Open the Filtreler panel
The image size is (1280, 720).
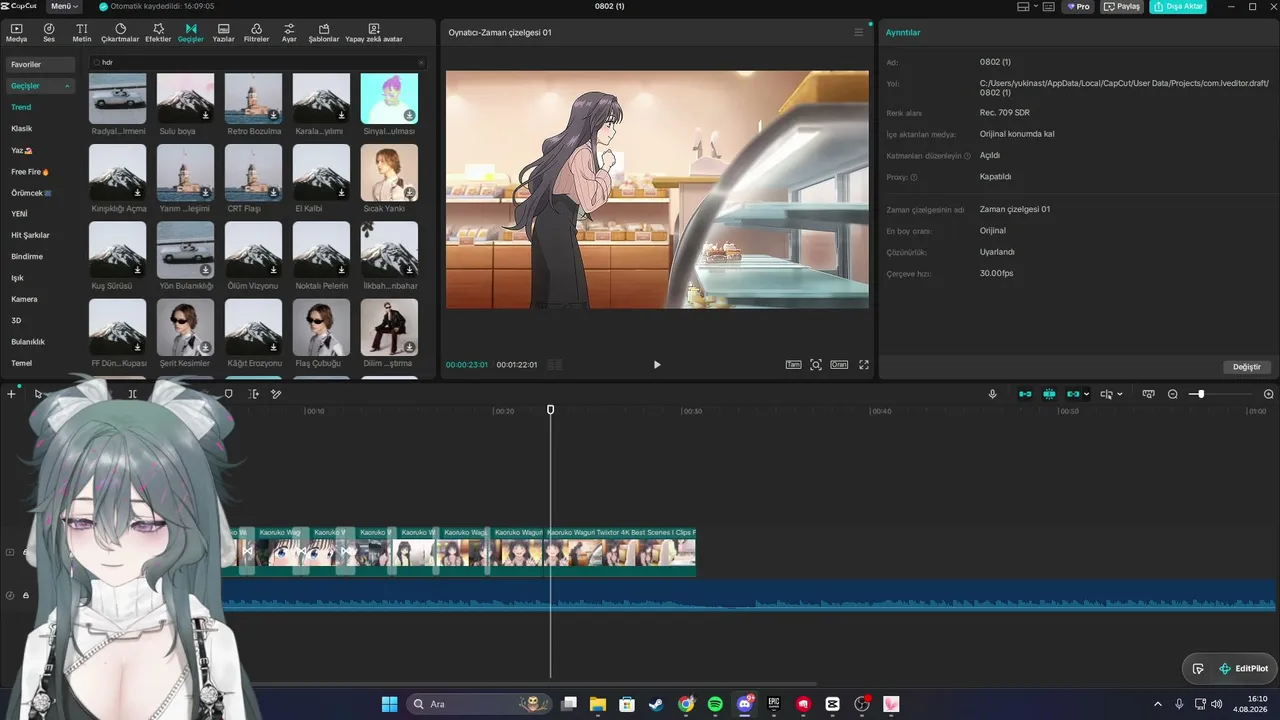click(257, 33)
